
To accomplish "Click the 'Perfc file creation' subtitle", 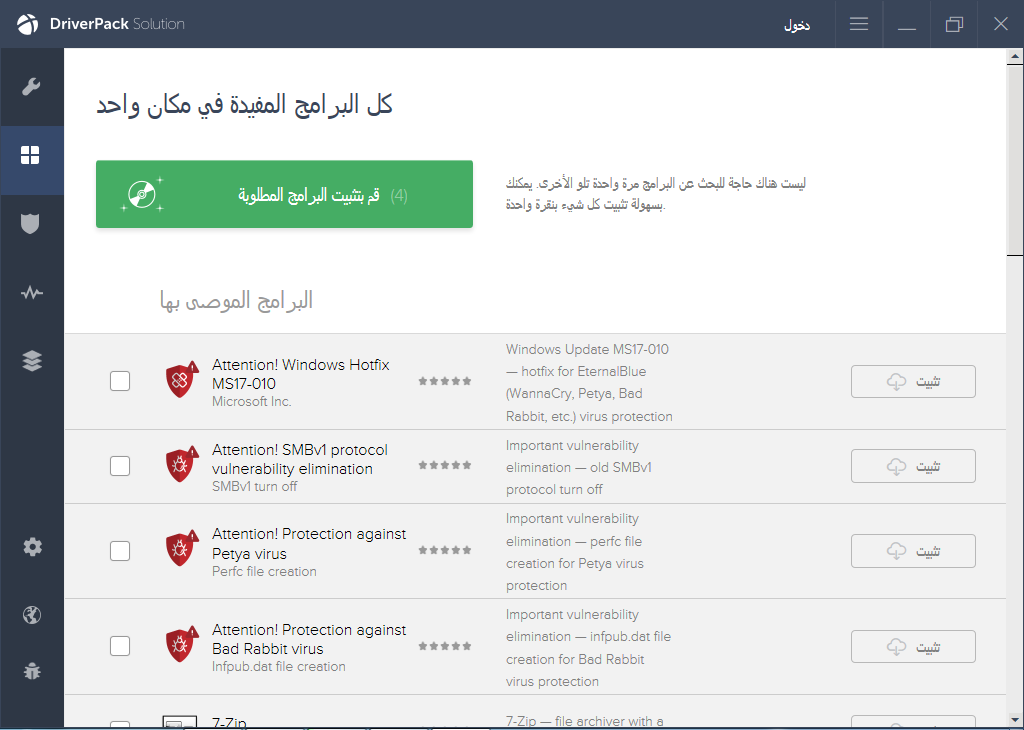I will click(264, 571).
